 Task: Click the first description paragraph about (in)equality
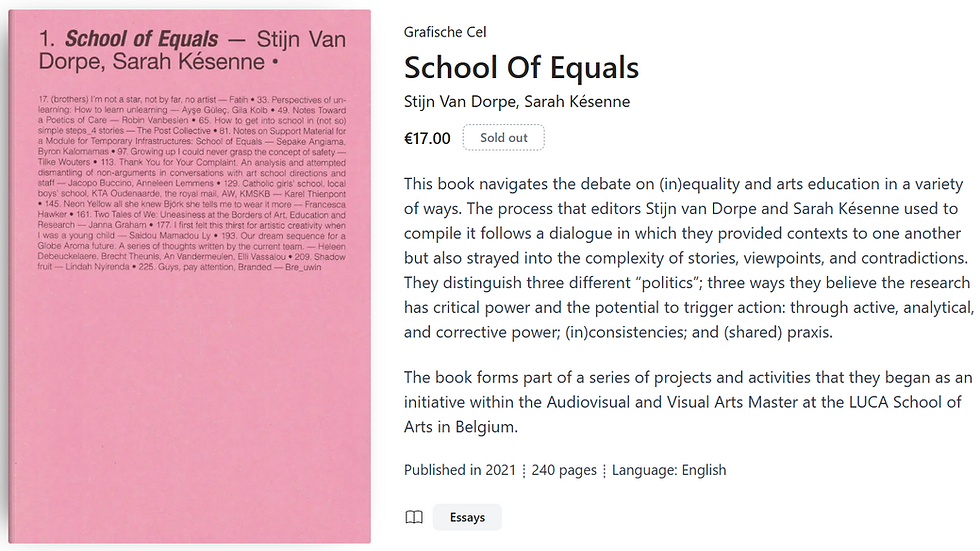coord(689,257)
